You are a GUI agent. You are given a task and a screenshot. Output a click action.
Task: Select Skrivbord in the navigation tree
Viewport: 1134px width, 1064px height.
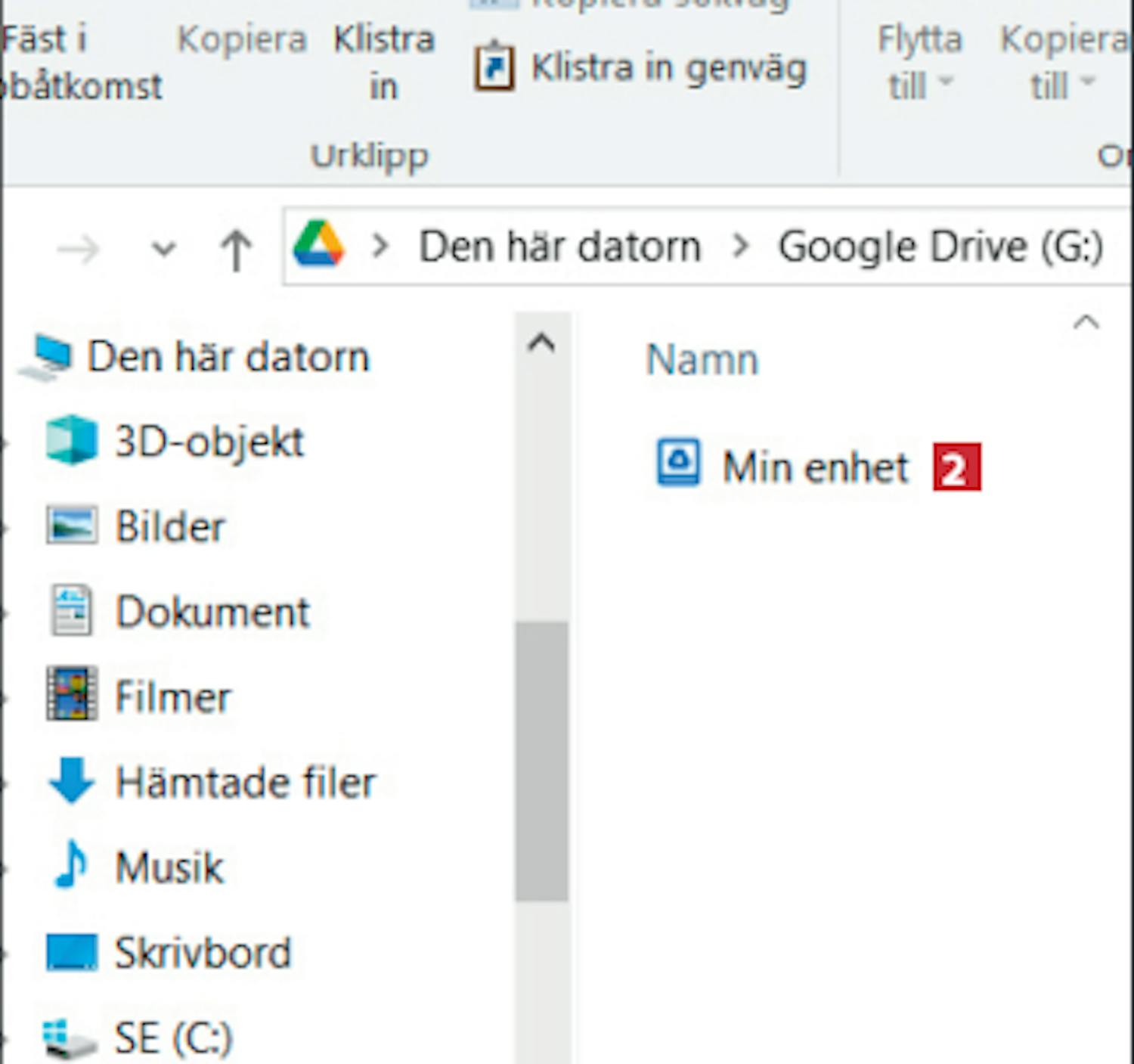point(202,952)
